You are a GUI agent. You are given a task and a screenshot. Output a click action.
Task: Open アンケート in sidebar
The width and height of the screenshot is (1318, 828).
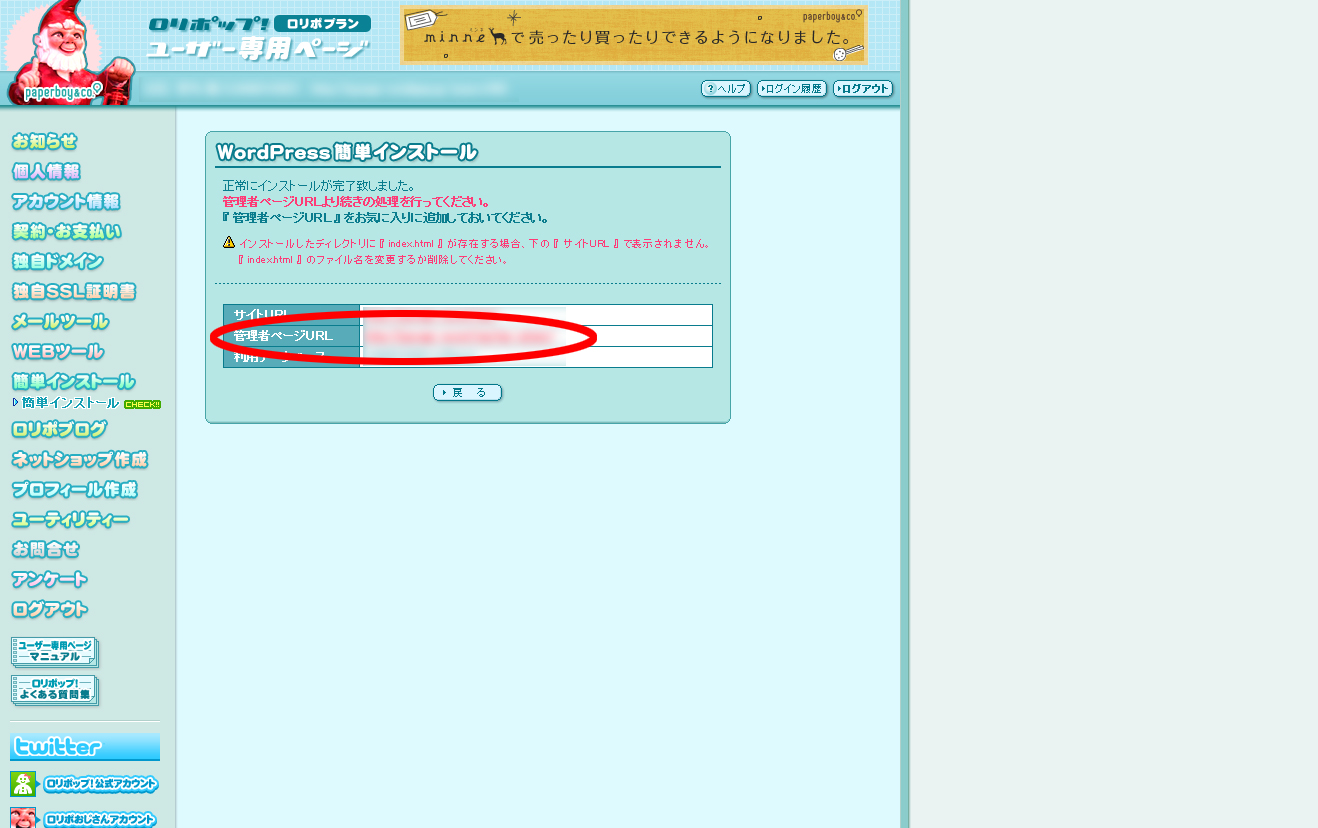[50, 580]
